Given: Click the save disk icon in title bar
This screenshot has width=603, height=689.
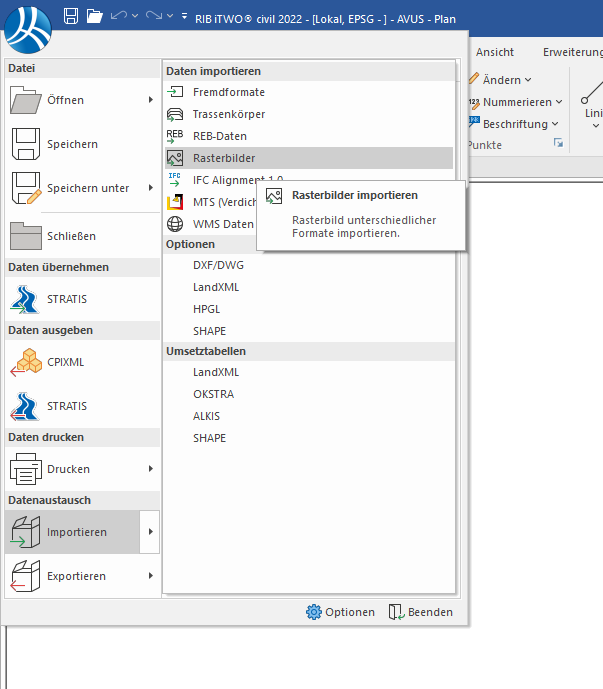Looking at the screenshot, I should point(71,15).
